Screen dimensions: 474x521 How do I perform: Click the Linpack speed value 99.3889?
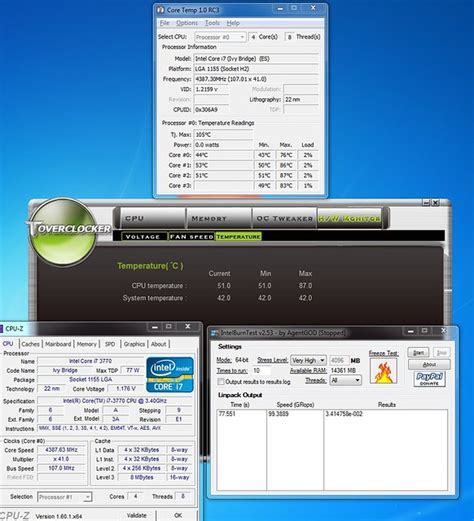point(278,414)
